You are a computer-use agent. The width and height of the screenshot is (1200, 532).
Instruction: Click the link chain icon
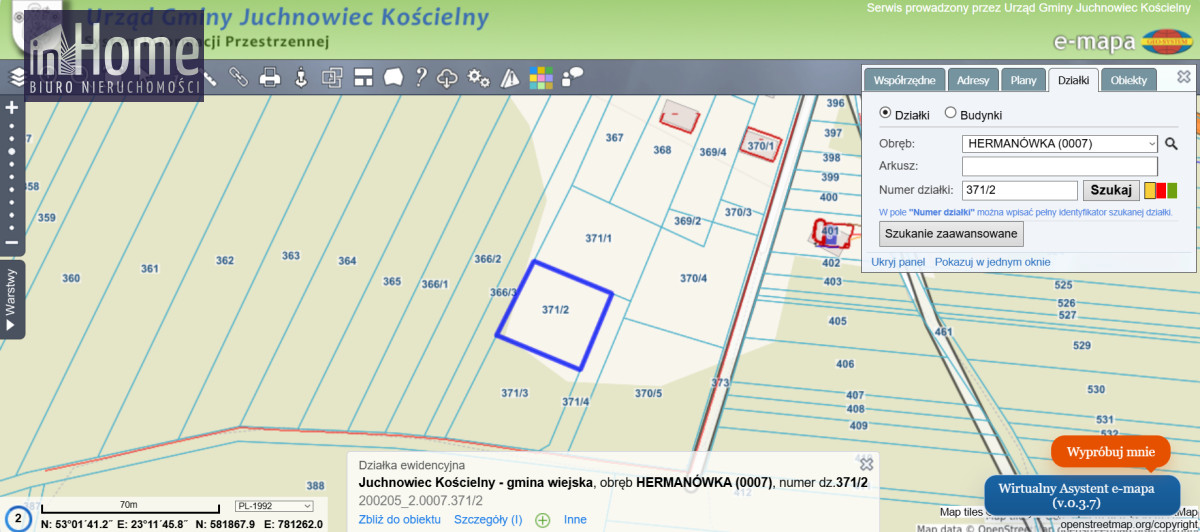click(x=239, y=77)
